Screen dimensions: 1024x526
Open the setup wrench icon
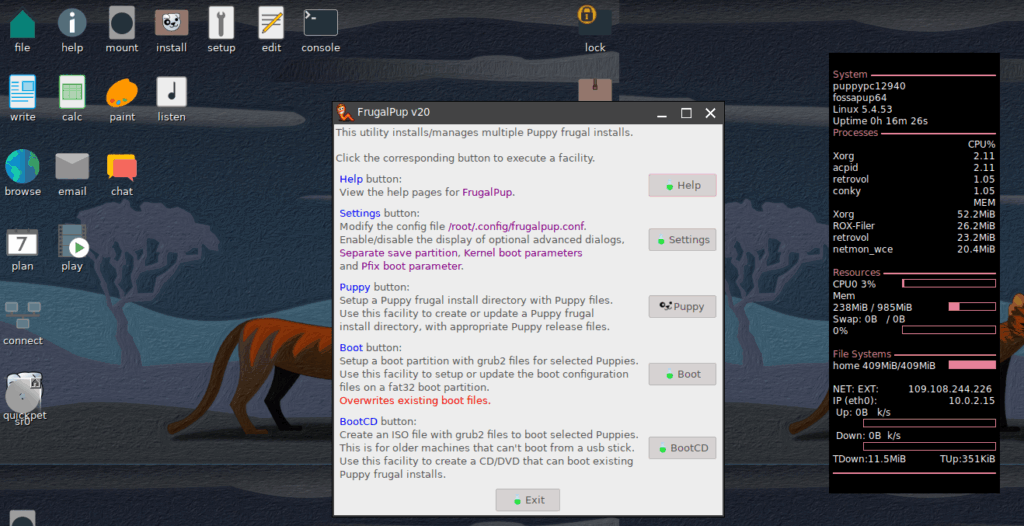click(x=221, y=24)
